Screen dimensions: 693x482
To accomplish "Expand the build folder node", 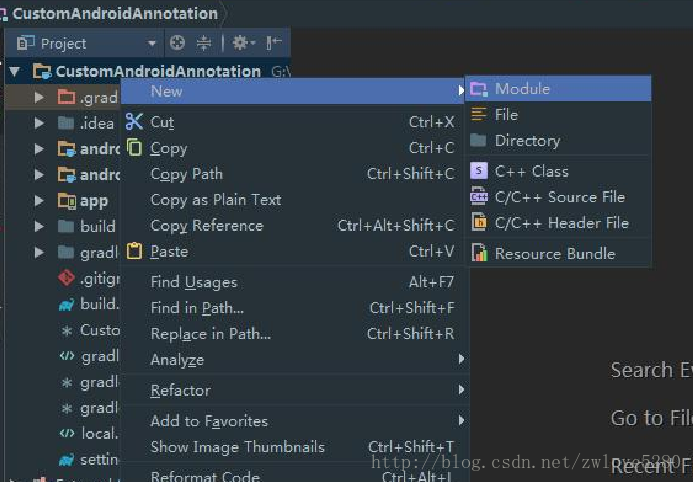I will click(39, 227).
